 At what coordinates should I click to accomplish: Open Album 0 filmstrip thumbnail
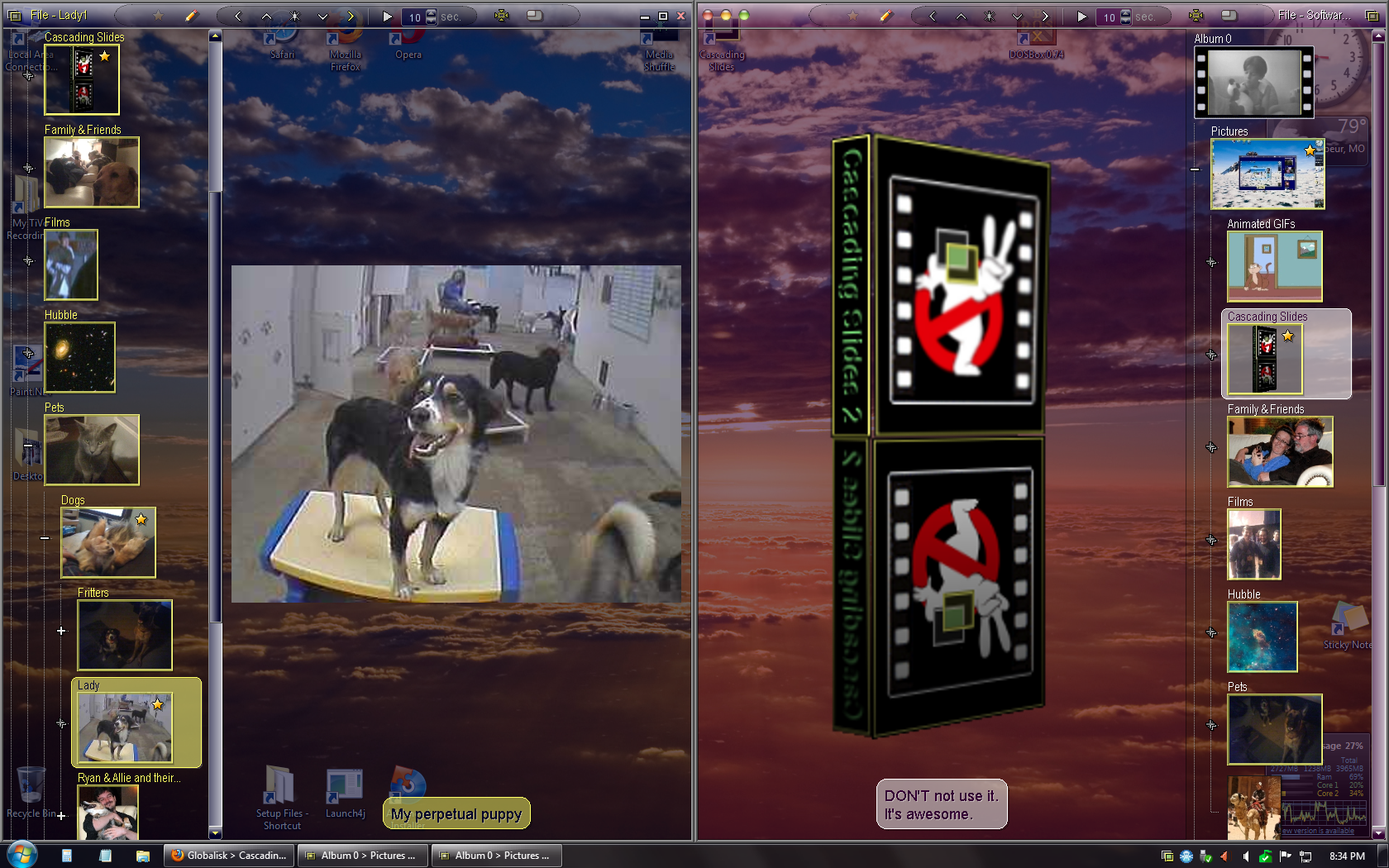point(1254,82)
